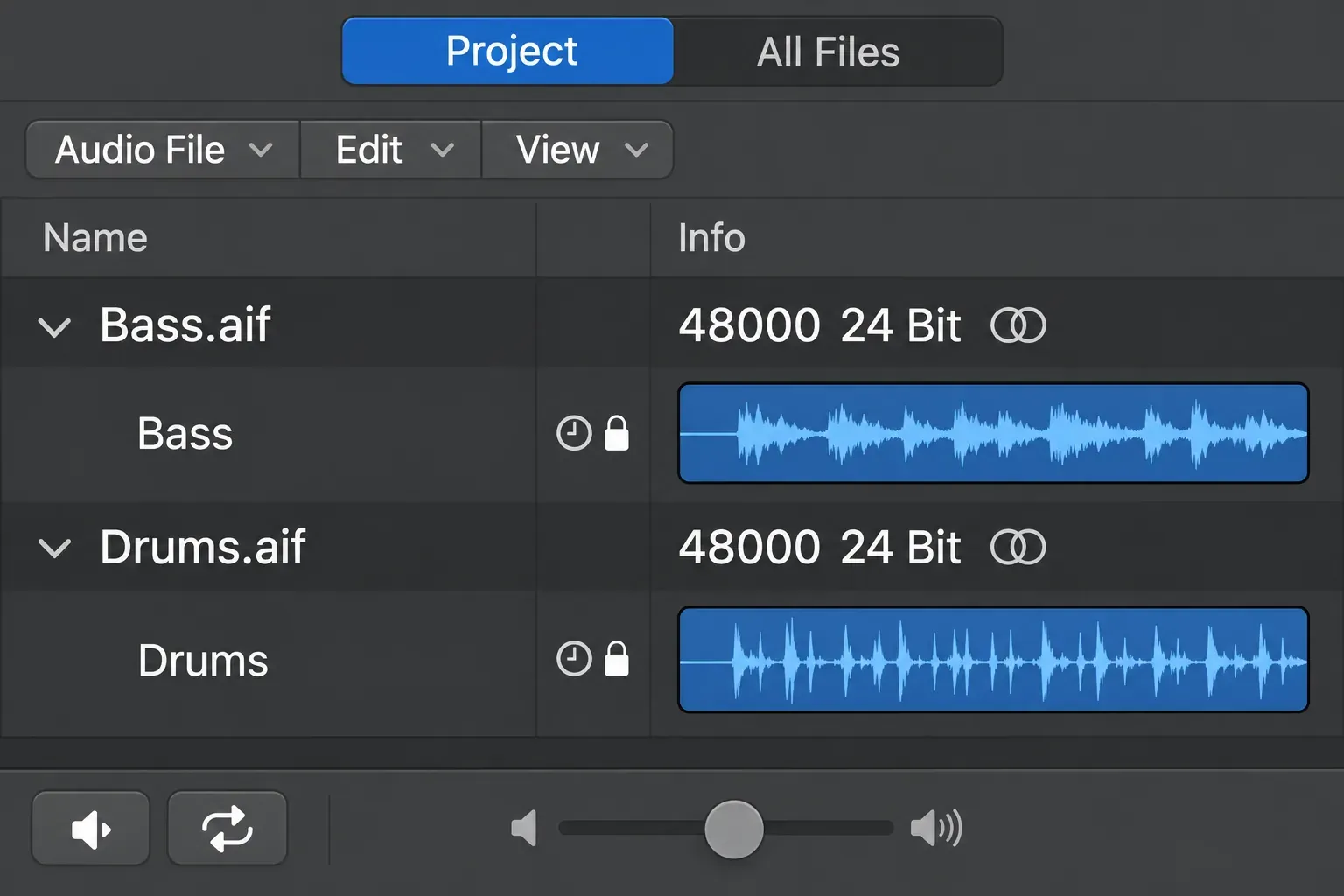This screenshot has height=896, width=1344.
Task: Collapse the Bass.aif file row
Action: 54,327
